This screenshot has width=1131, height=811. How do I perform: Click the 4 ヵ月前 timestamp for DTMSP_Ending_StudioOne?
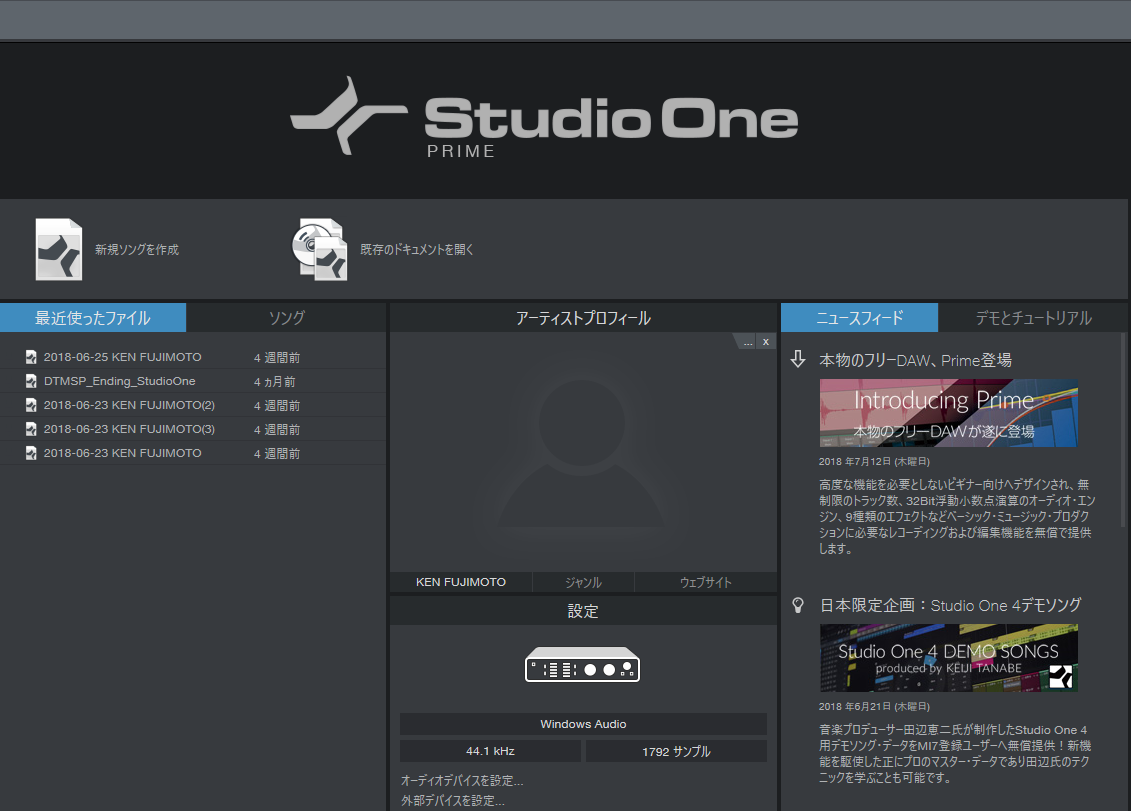[275, 382]
